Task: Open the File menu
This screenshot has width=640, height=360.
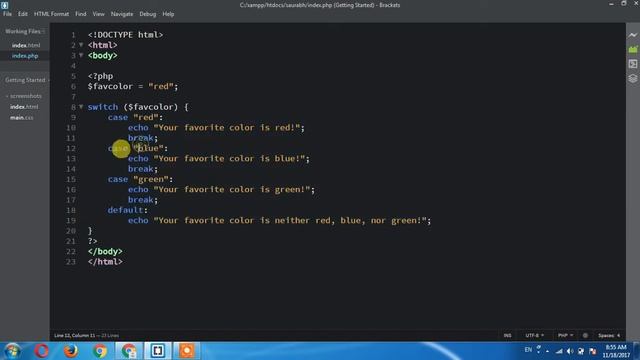Action: click(7, 14)
